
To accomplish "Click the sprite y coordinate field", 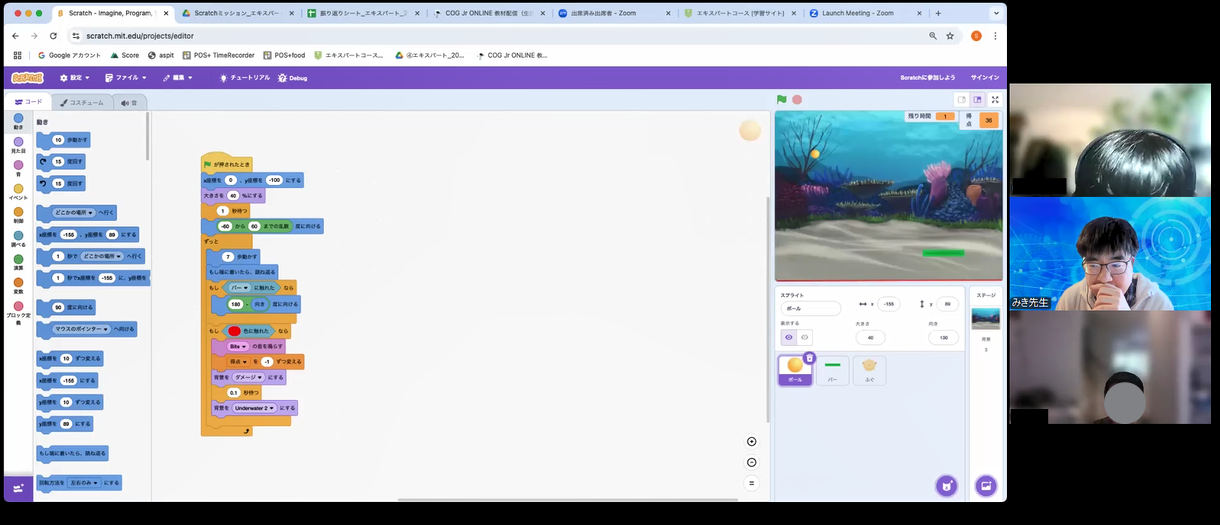I will point(946,303).
